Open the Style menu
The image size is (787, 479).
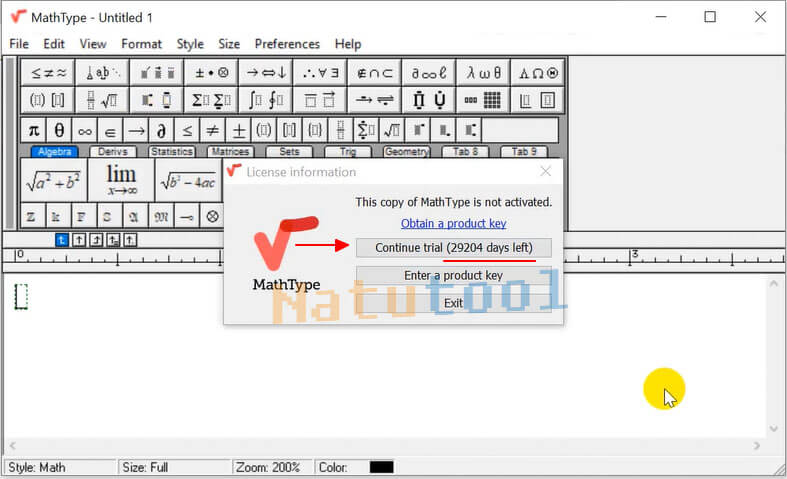(190, 44)
